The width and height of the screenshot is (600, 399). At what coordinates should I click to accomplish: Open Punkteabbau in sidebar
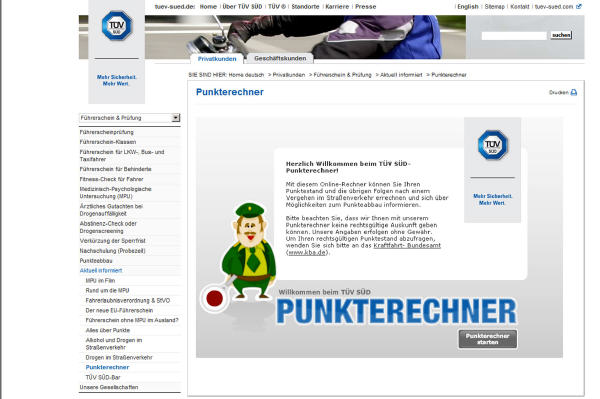pyautogui.click(x=96, y=261)
